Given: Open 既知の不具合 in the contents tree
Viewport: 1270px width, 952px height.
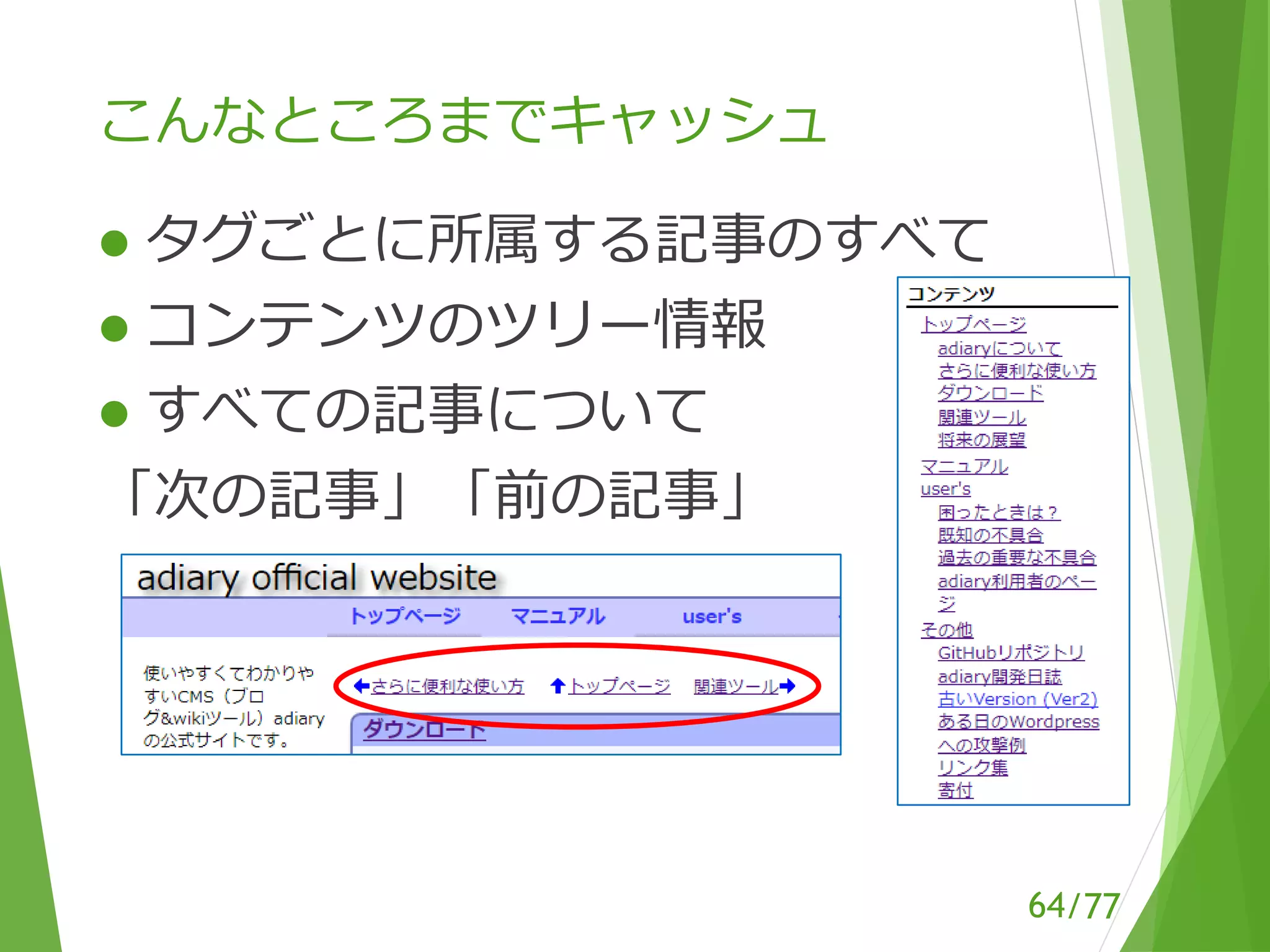Looking at the screenshot, I should (991, 535).
